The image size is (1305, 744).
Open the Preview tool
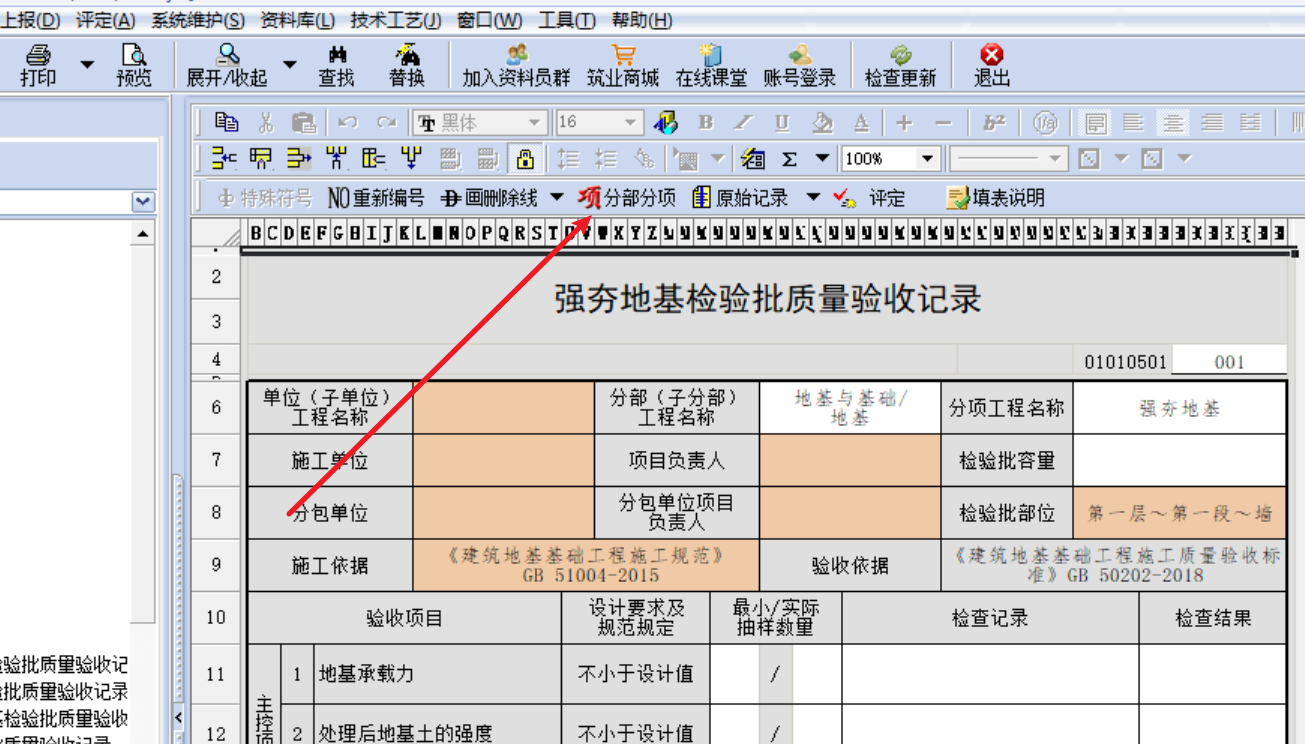133,65
